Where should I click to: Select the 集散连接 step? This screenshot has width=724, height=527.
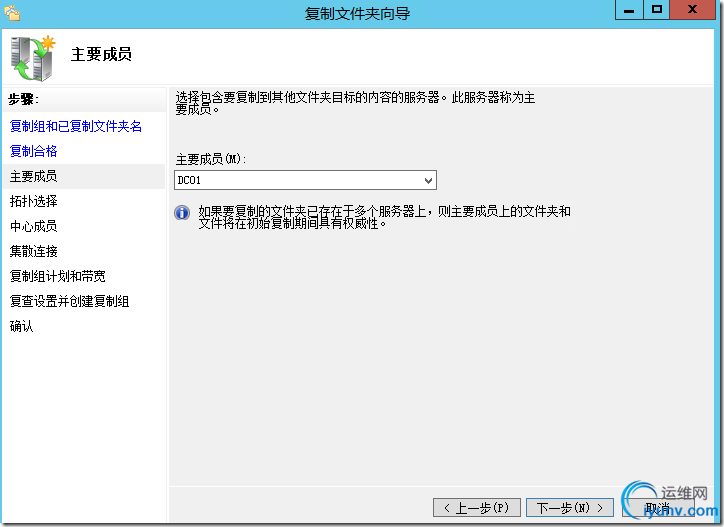tap(33, 251)
